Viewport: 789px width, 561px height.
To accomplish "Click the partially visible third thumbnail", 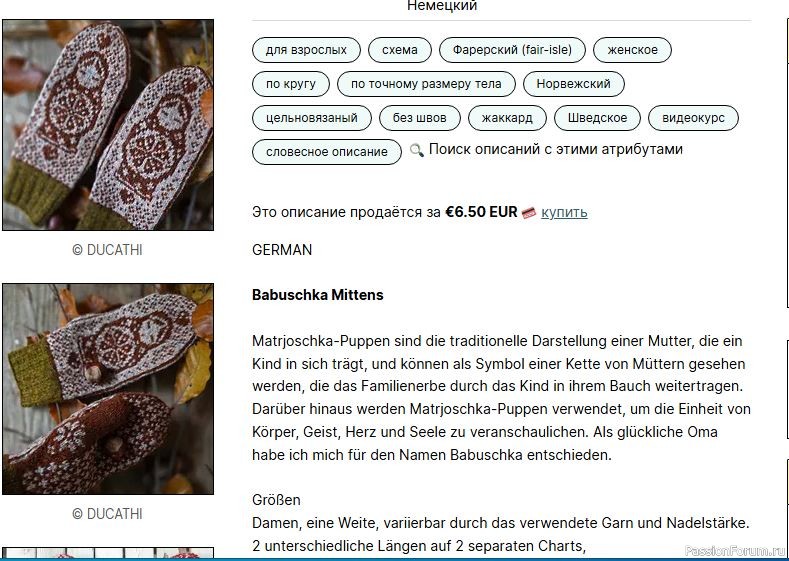I will point(108,553).
